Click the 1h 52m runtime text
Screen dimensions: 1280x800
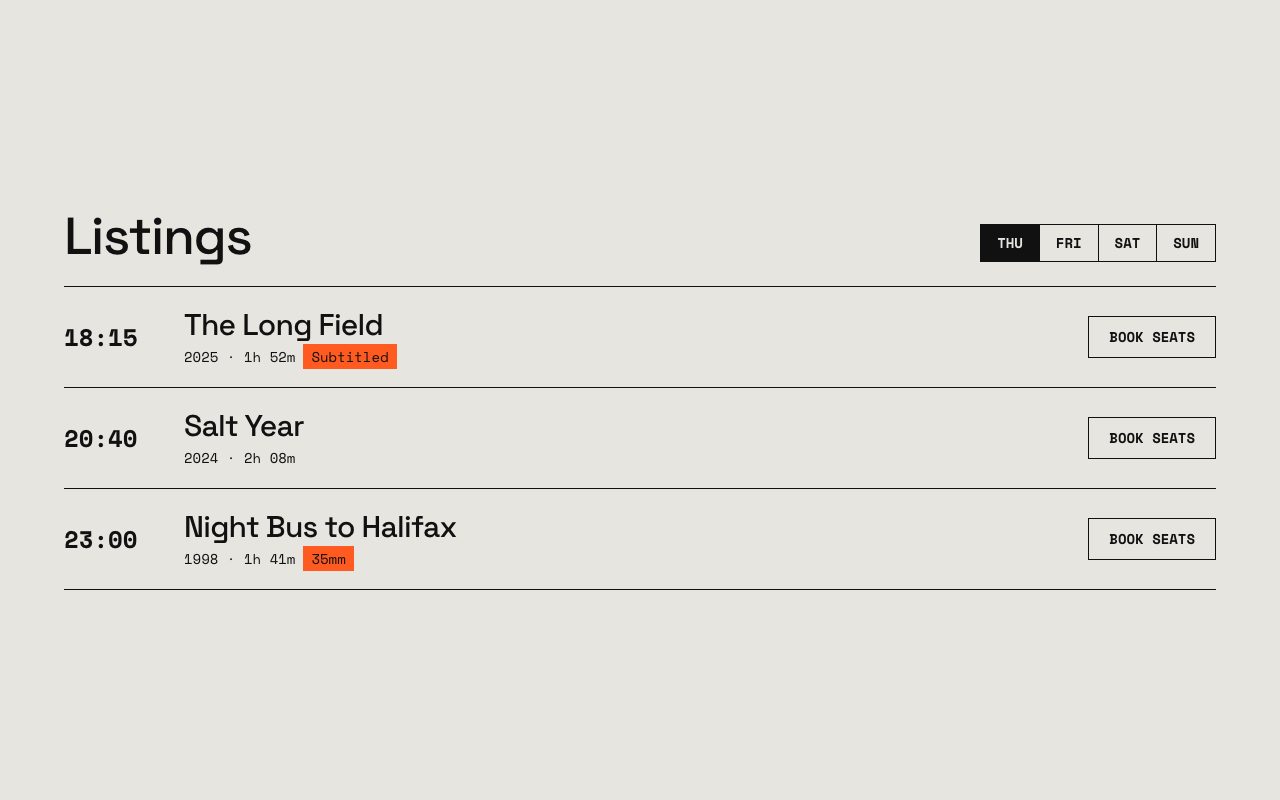point(269,357)
